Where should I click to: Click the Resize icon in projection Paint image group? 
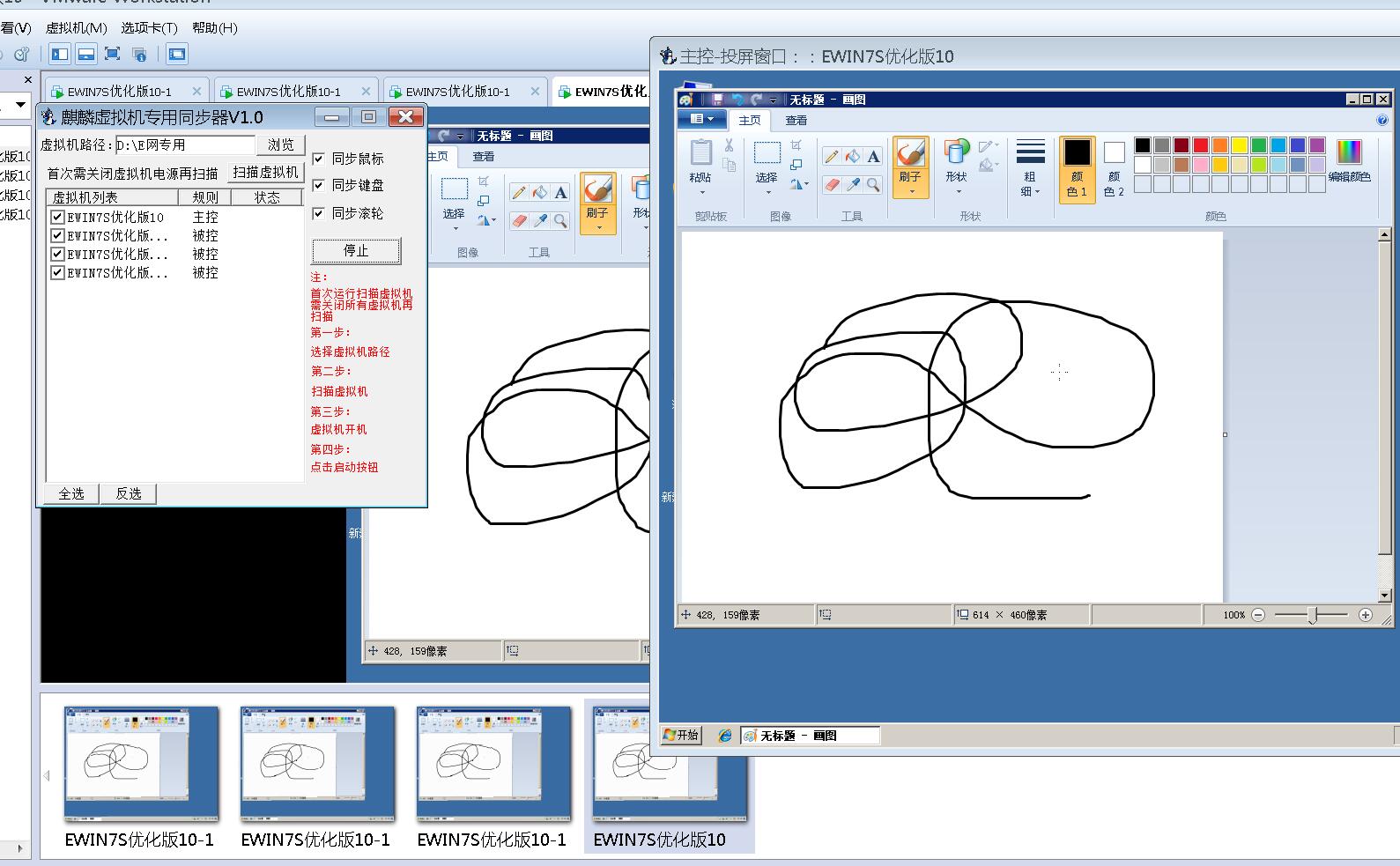click(x=796, y=165)
